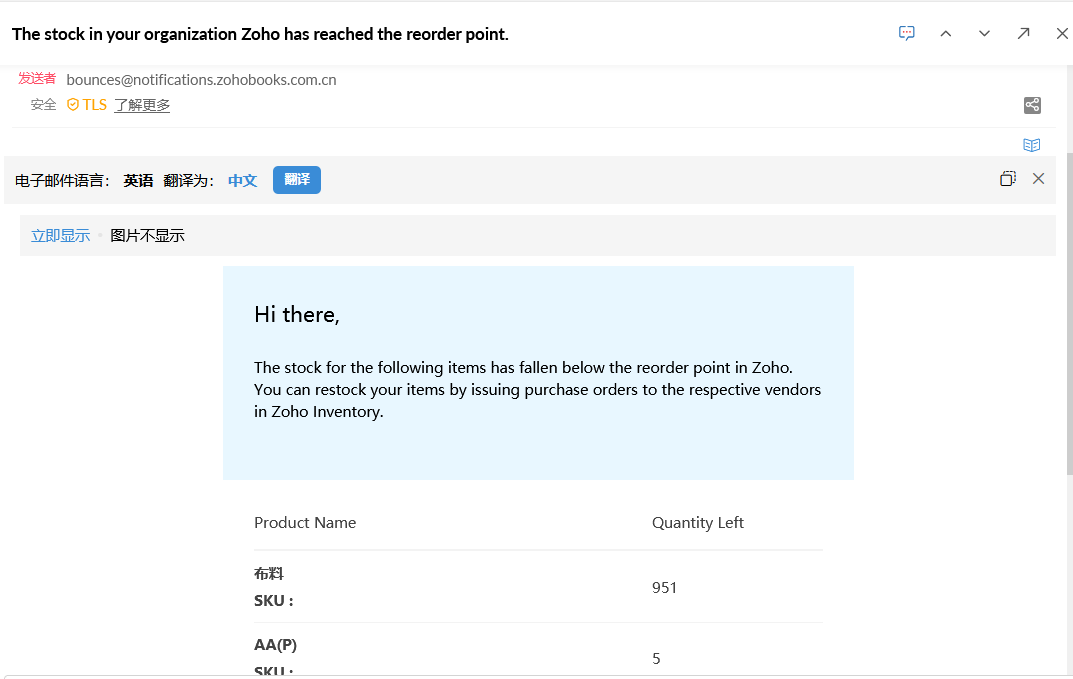Open email in new window arrow

coord(1023,33)
